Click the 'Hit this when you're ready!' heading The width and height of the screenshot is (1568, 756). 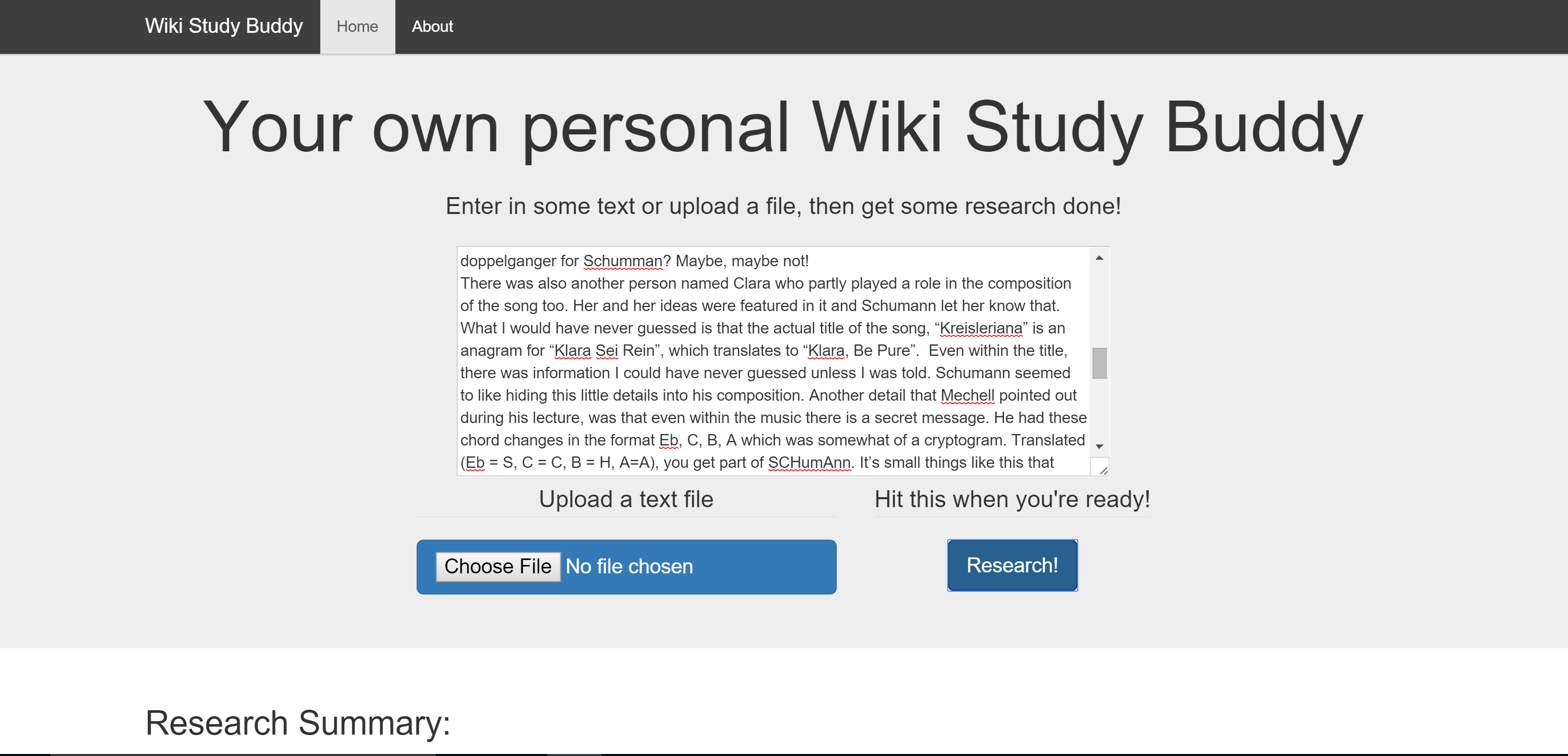[1012, 499]
